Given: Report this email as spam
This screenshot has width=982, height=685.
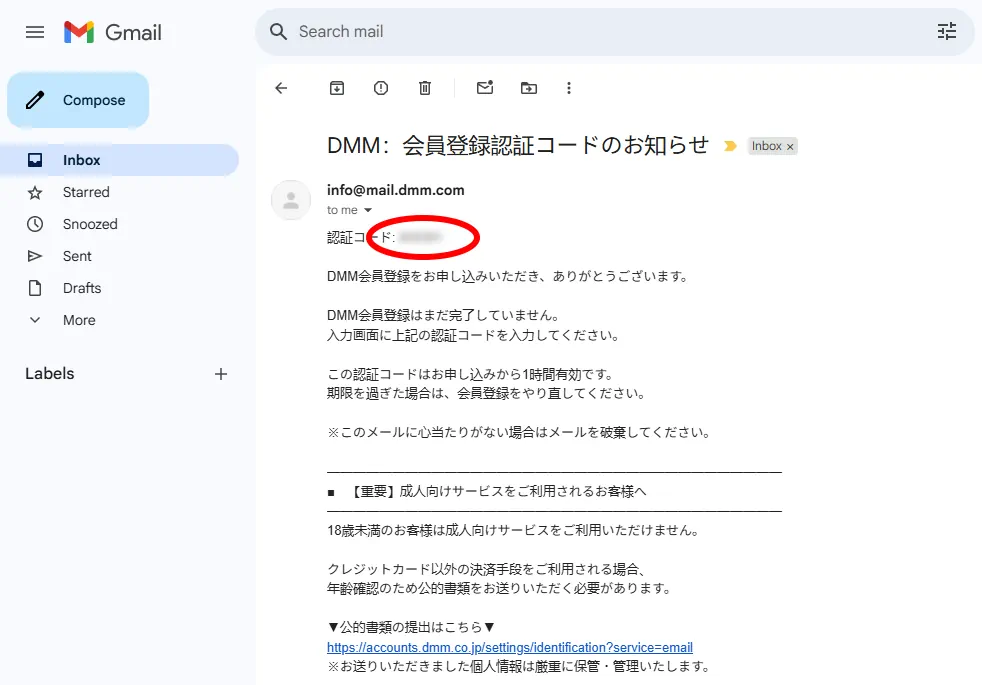Looking at the screenshot, I should click(381, 88).
